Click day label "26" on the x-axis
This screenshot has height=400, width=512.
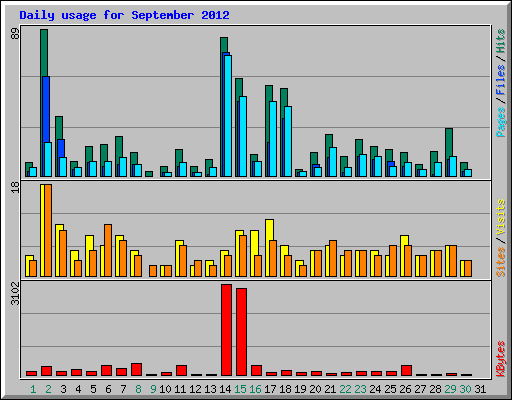coord(405,389)
